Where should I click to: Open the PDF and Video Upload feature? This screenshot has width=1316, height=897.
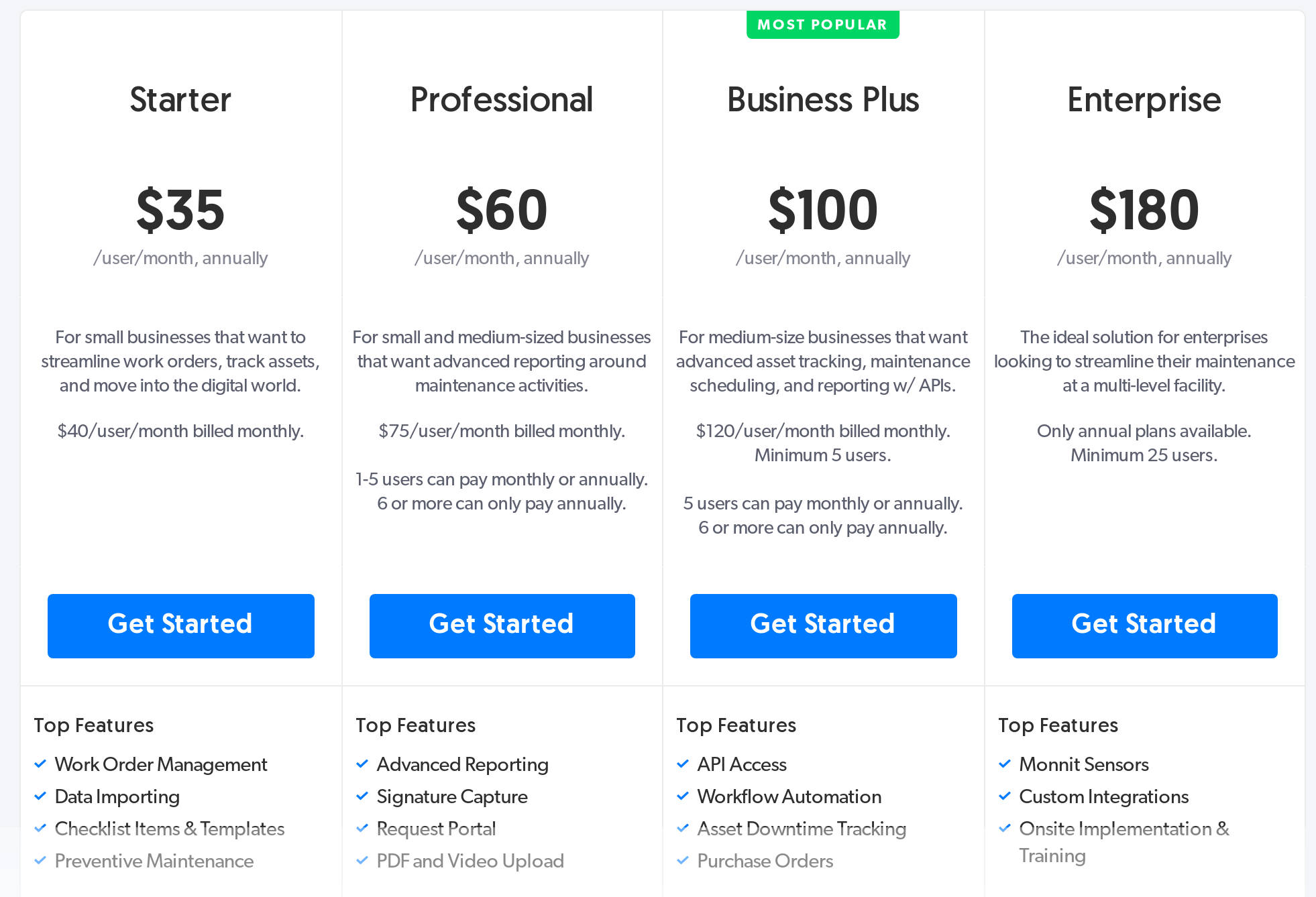click(x=470, y=861)
